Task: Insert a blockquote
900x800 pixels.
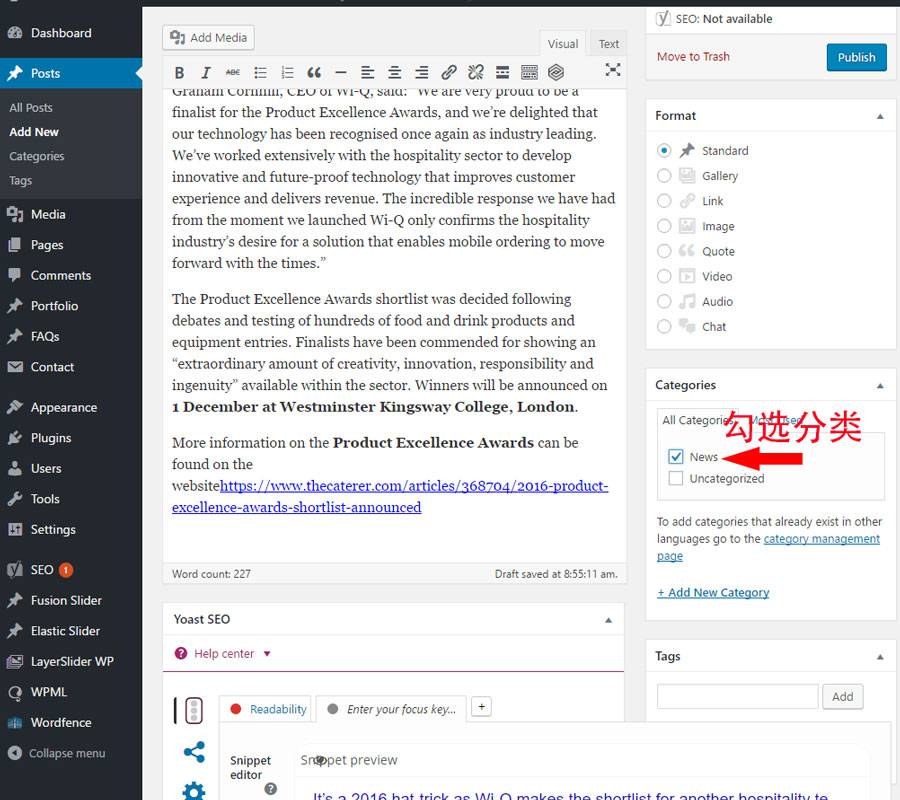Action: 314,72
